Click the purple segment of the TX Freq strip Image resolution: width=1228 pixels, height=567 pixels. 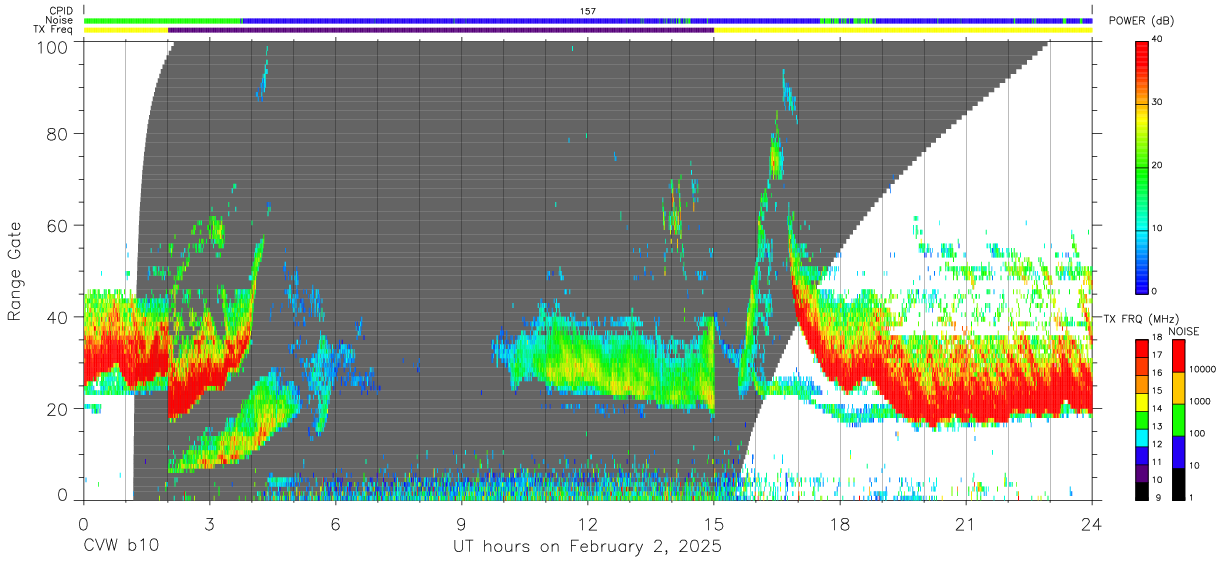tap(441, 30)
